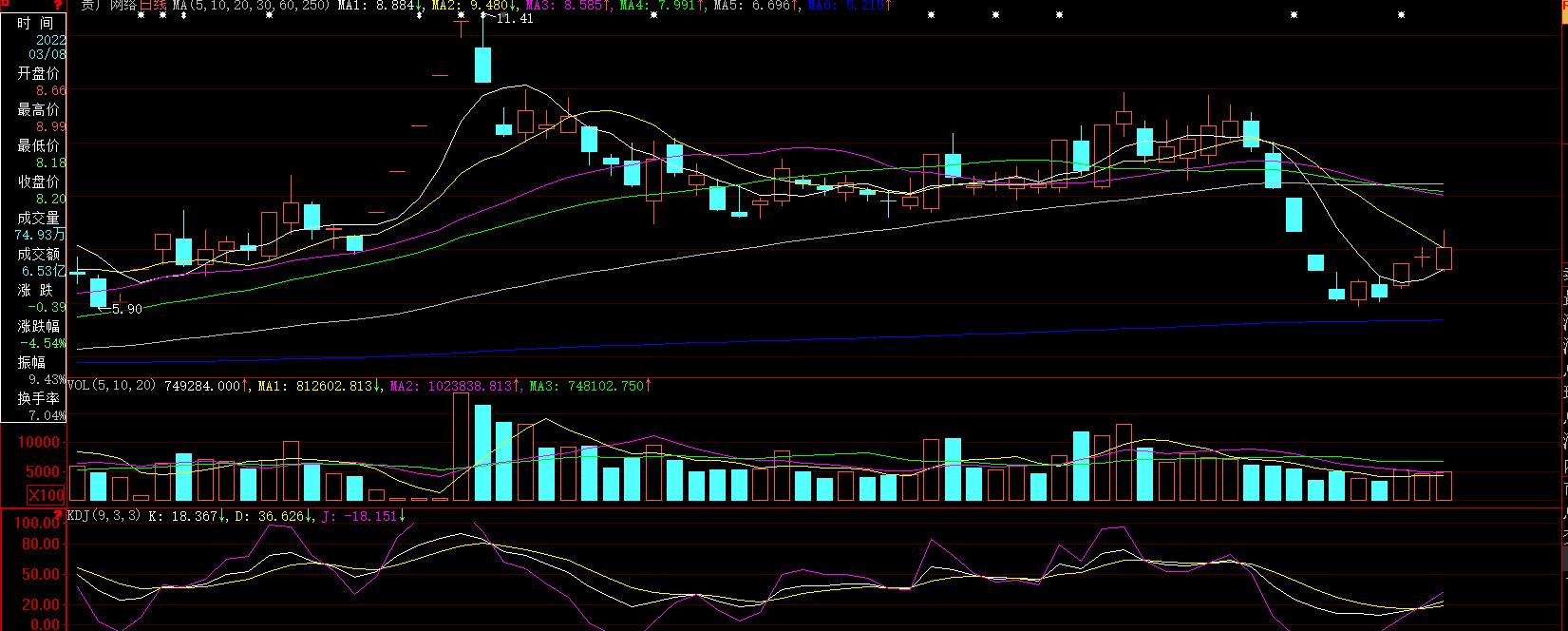Click the red question mark above the info panel
This screenshot has width=1568, height=631.
click(58, 6)
